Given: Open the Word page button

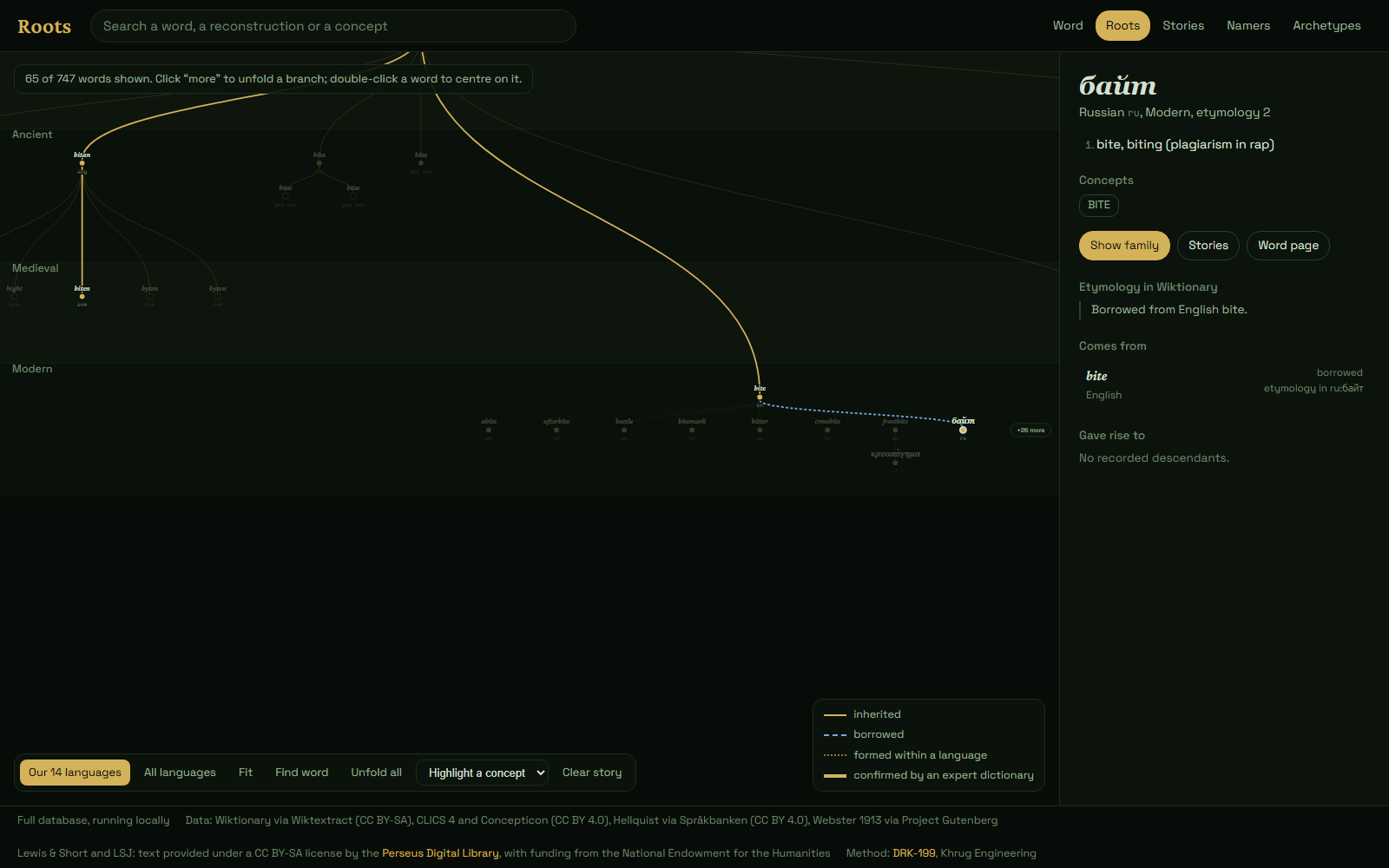Looking at the screenshot, I should (x=1288, y=246).
